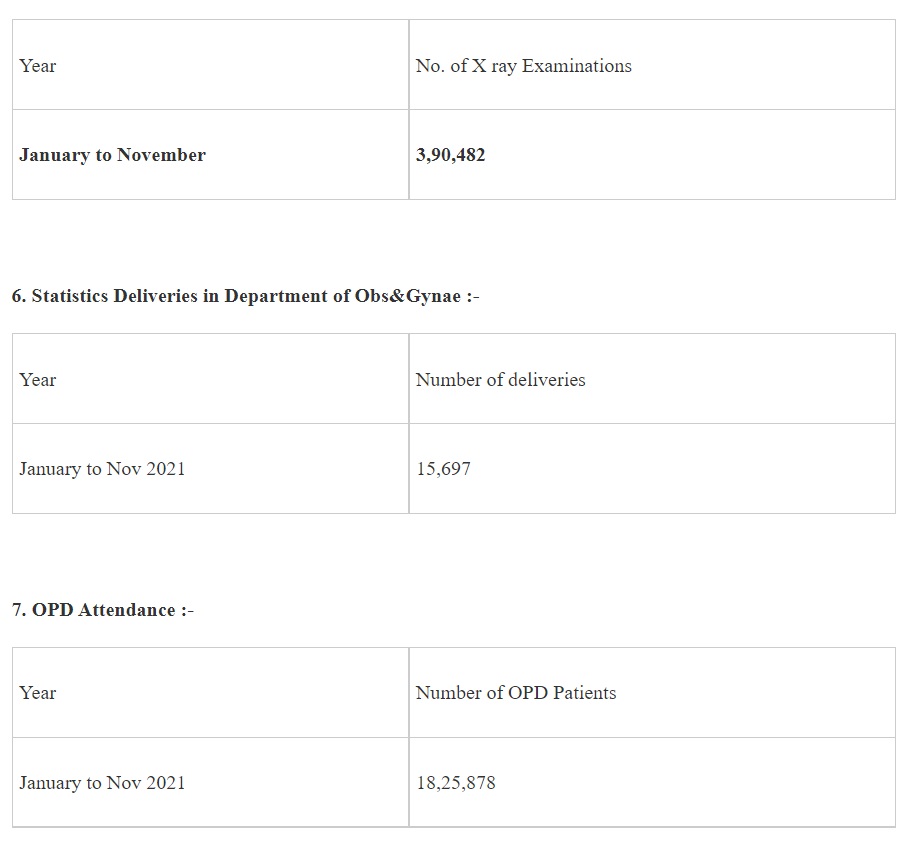Select the 'No. of X ray Examinations' header cell

tap(523, 66)
